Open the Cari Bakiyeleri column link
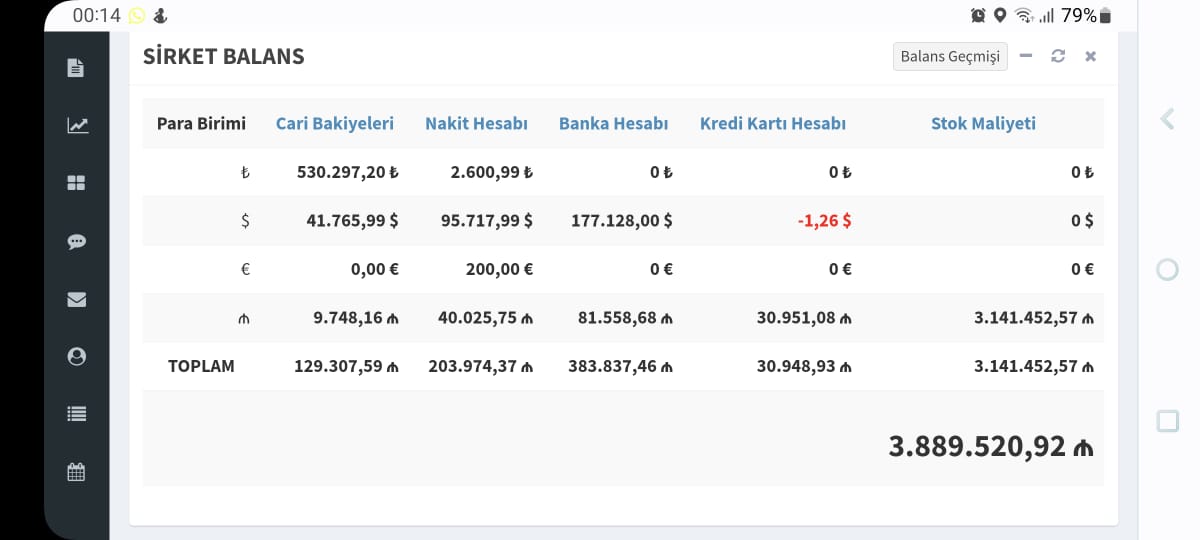Image resolution: width=1200 pixels, height=540 pixels. (x=335, y=123)
